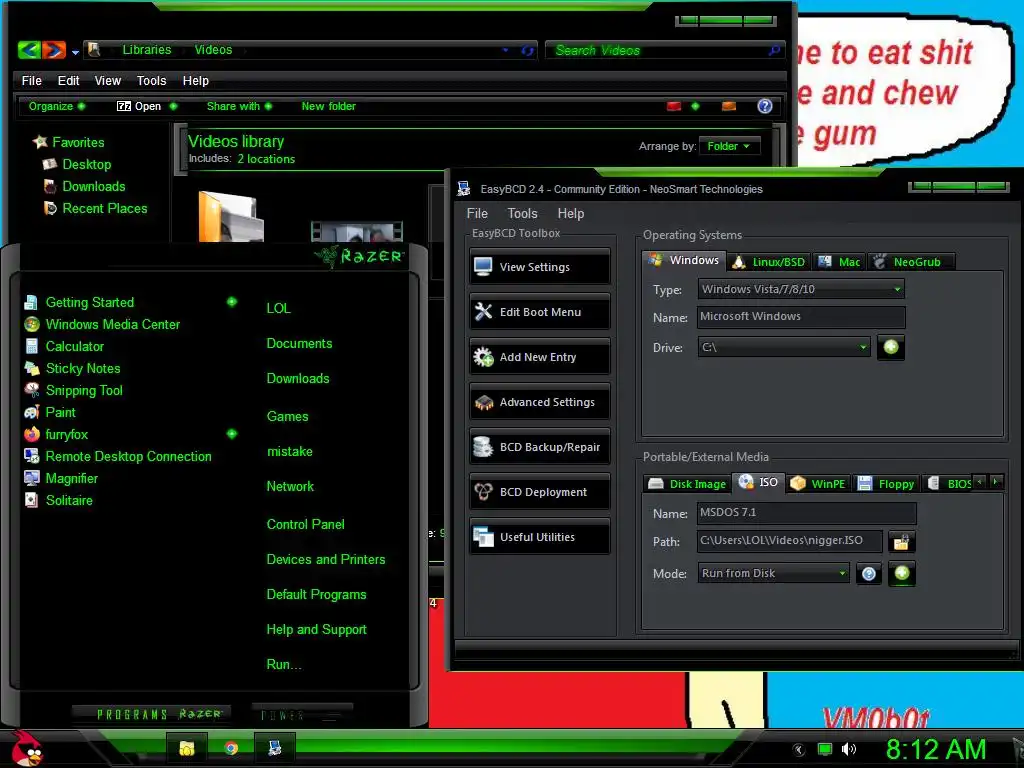Open furryfox from Start menu
The height and width of the screenshot is (768, 1024).
[x=56, y=434]
